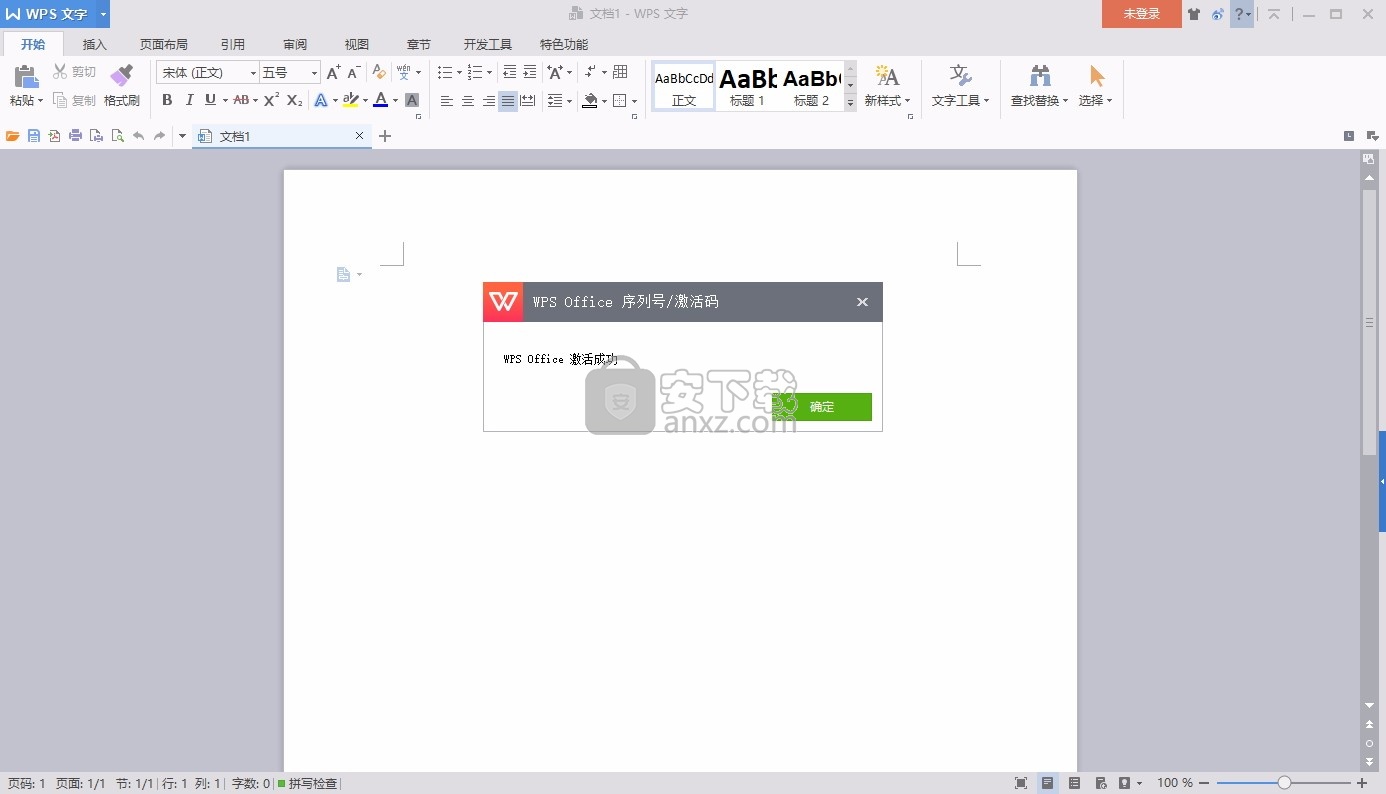Click the Paste clipboard icon
Viewport: 1386px width, 794px height.
coord(26,76)
